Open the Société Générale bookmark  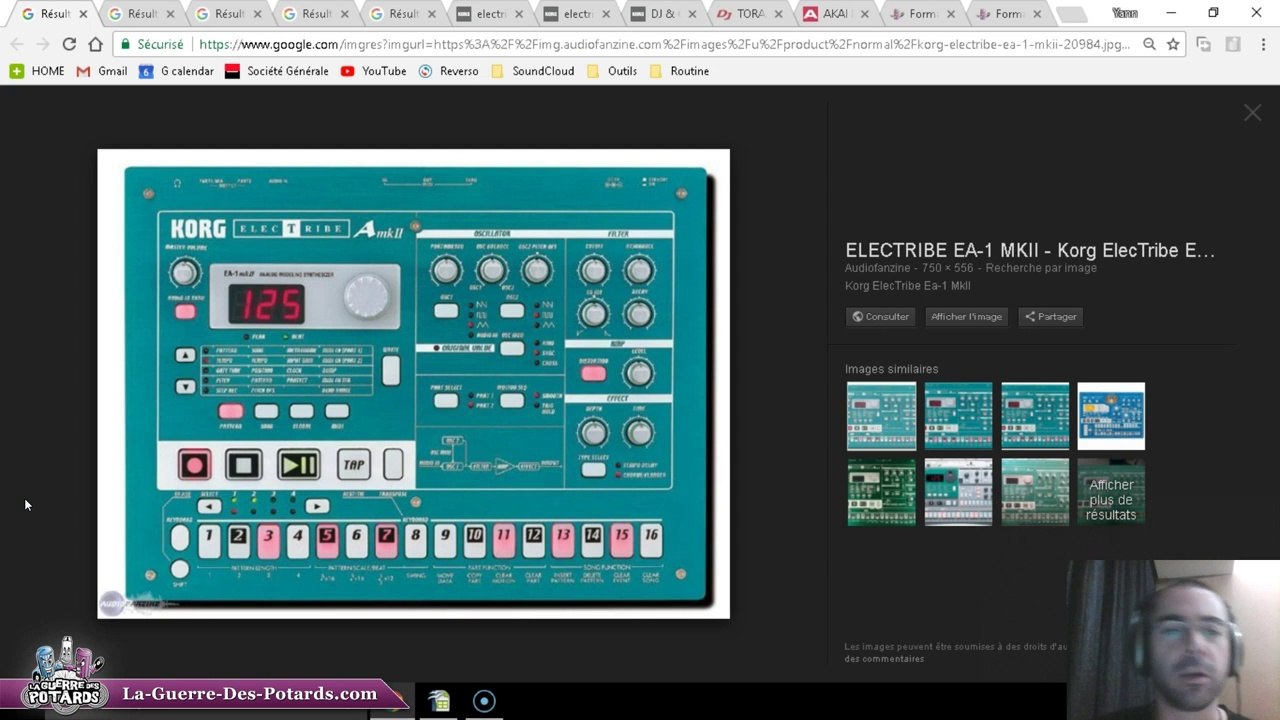pyautogui.click(x=277, y=71)
